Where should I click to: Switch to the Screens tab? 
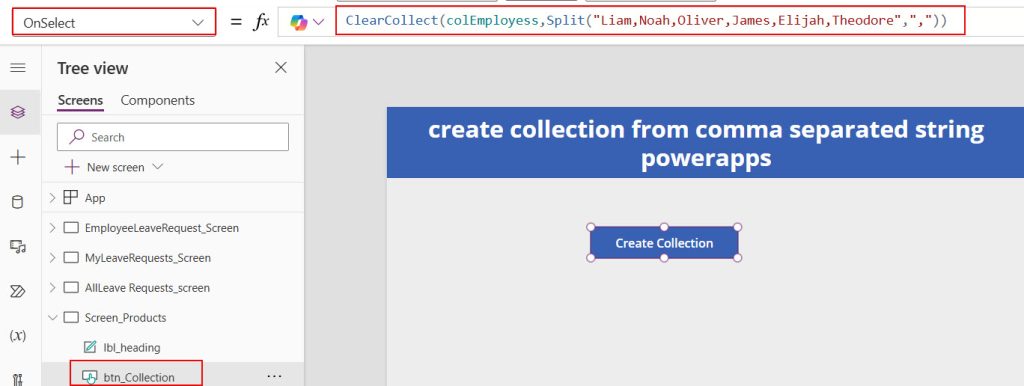tap(80, 100)
